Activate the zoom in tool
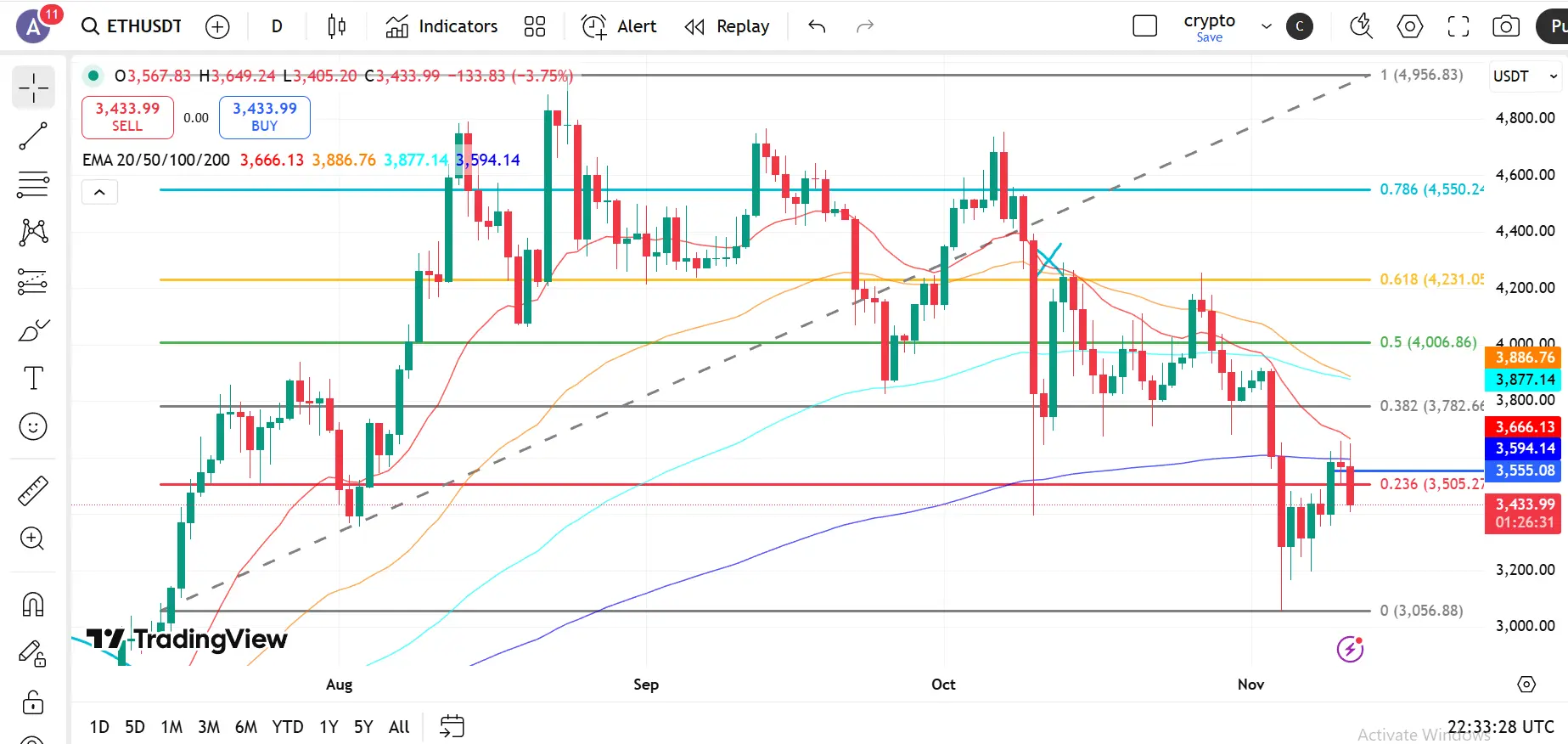 pyautogui.click(x=33, y=538)
